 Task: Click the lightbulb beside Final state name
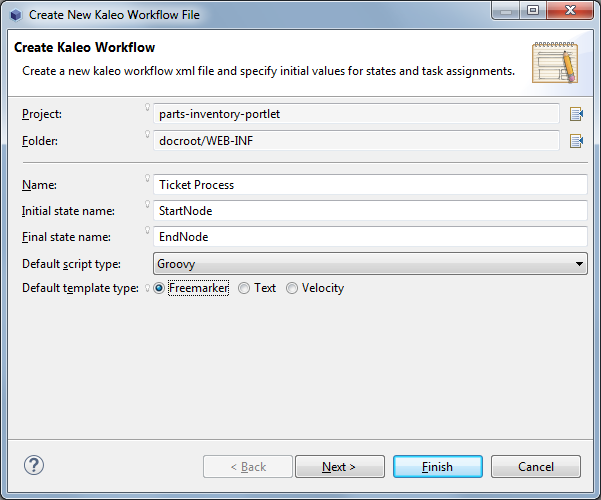click(147, 230)
